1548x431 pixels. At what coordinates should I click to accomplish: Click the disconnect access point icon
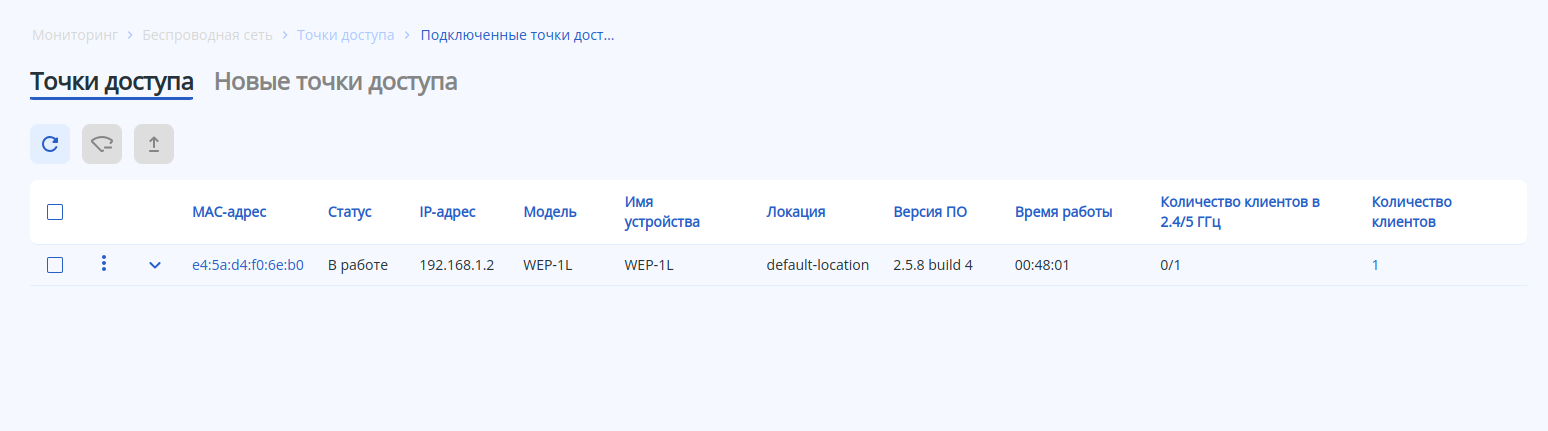pos(102,144)
